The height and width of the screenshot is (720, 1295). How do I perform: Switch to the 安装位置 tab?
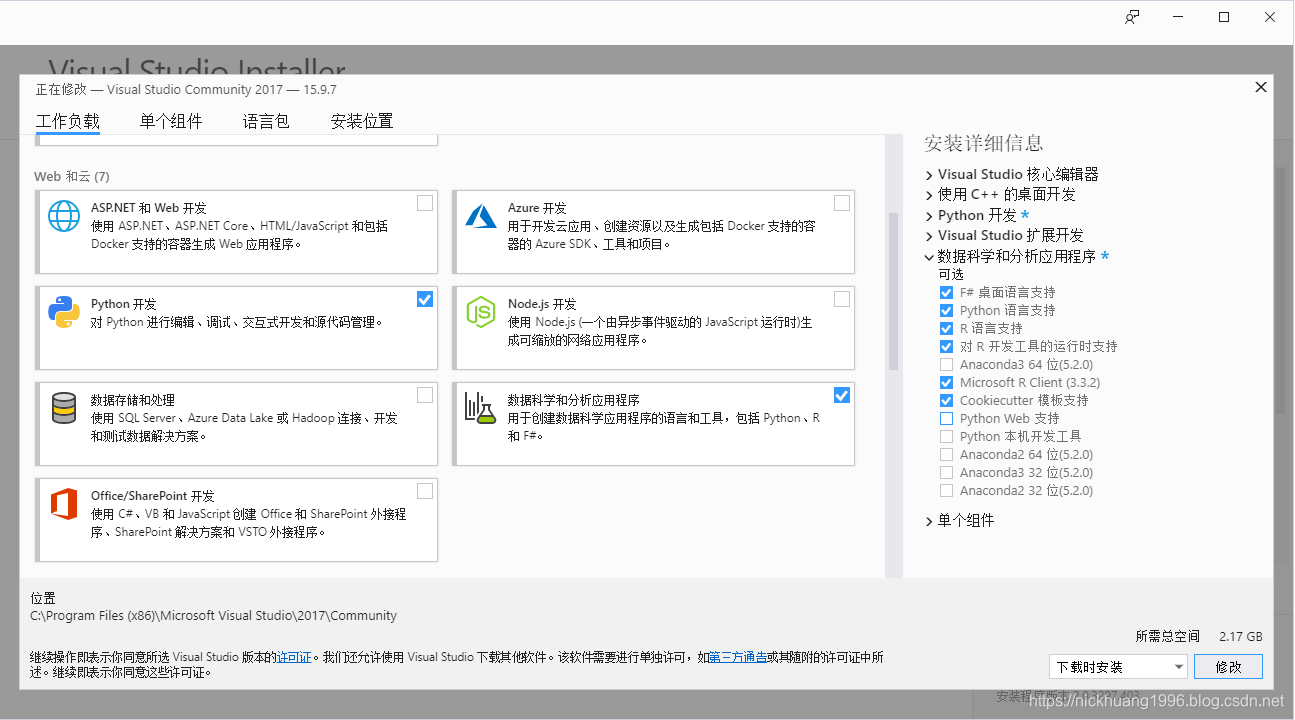point(362,122)
